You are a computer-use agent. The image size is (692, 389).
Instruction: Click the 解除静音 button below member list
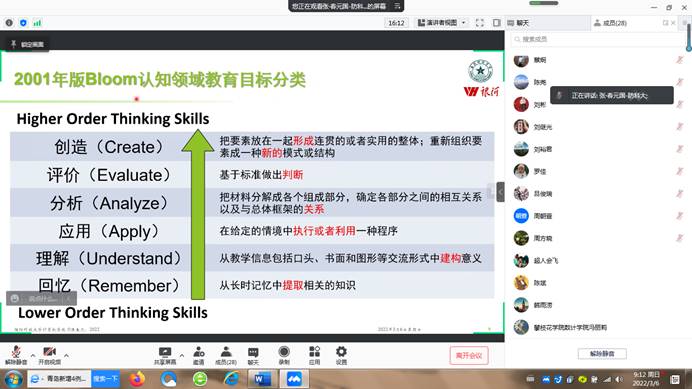(602, 354)
